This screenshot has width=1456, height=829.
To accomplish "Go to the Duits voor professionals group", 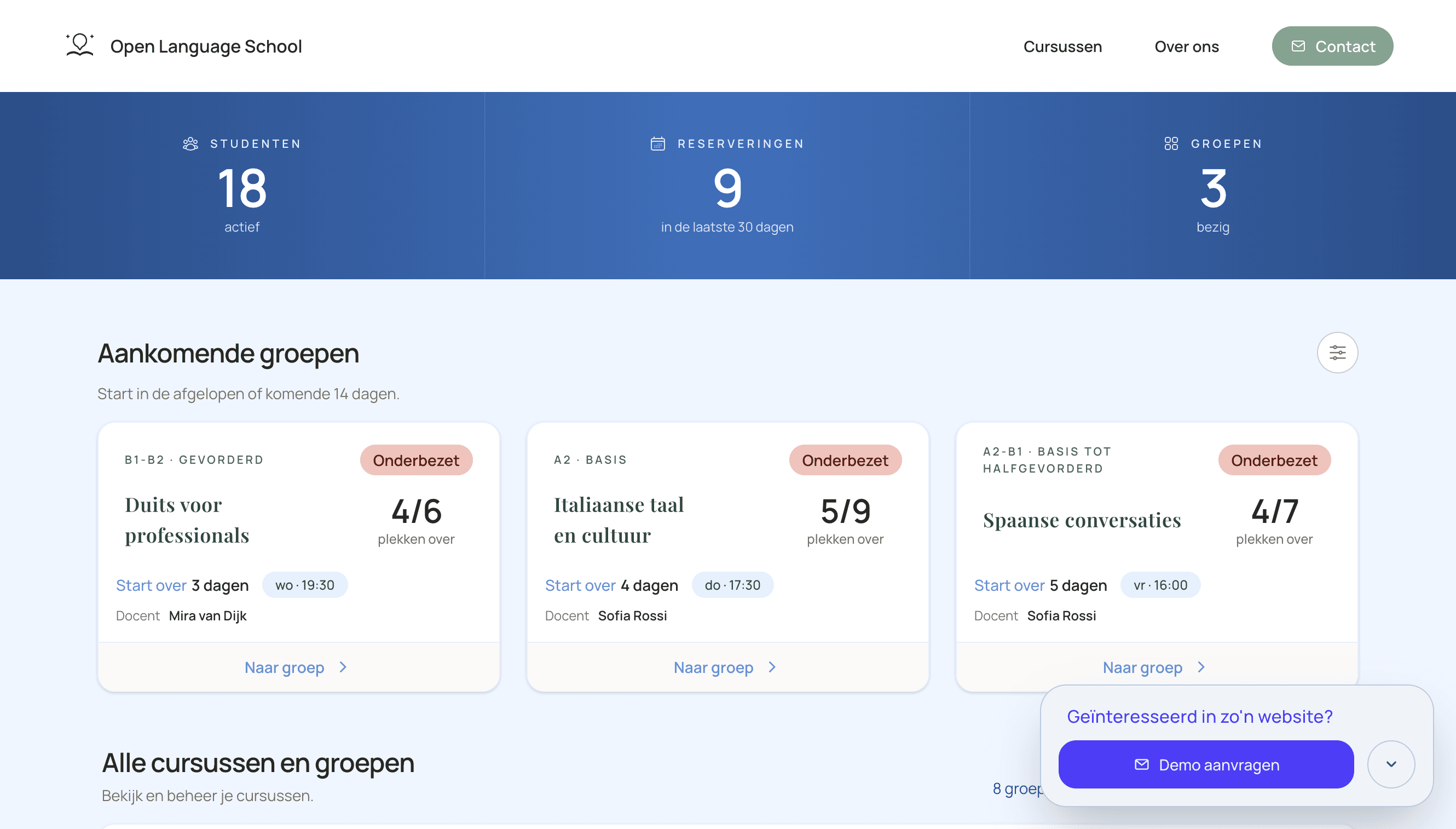I will coord(298,667).
